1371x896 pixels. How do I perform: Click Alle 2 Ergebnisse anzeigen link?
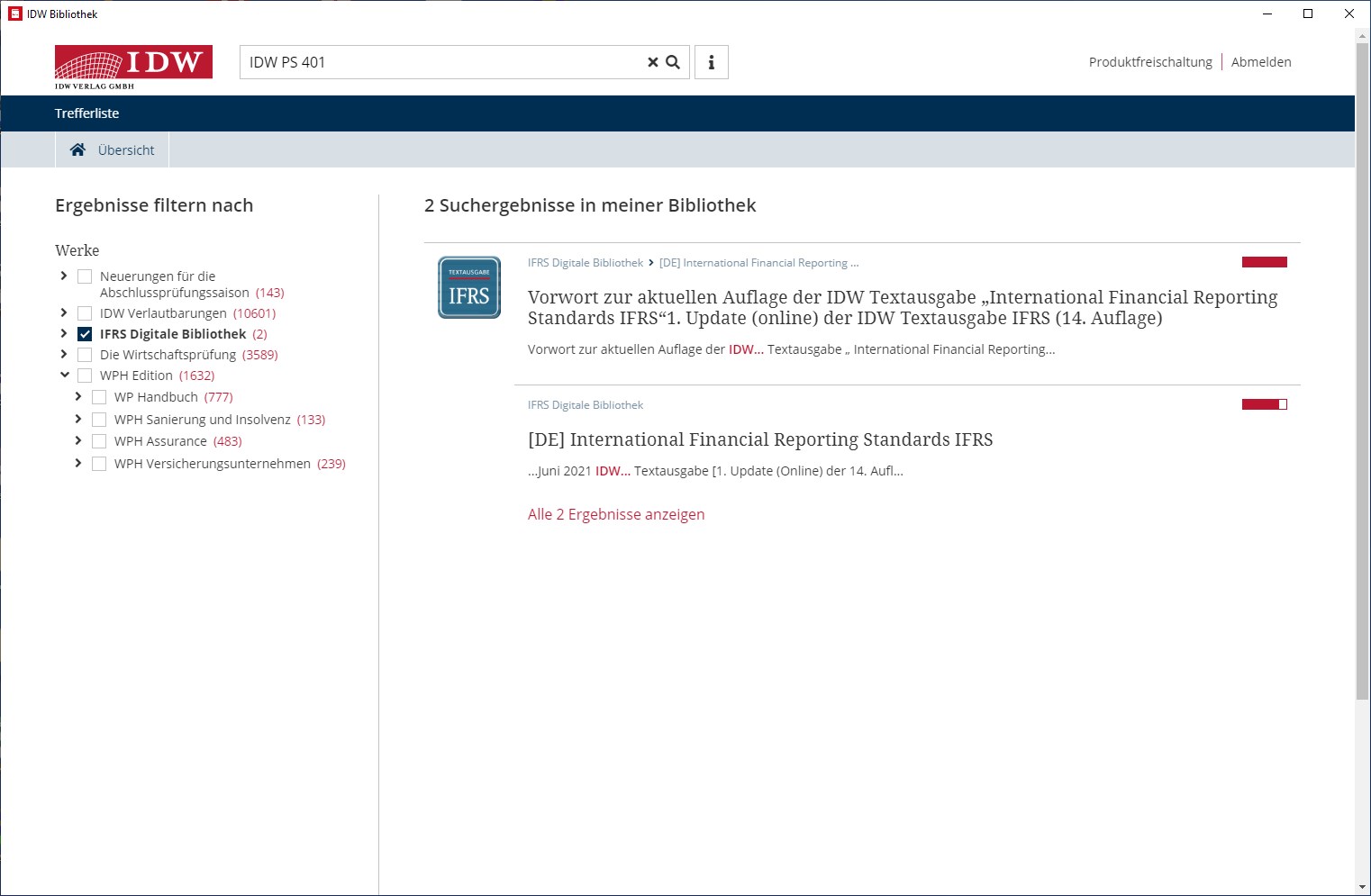click(x=616, y=514)
